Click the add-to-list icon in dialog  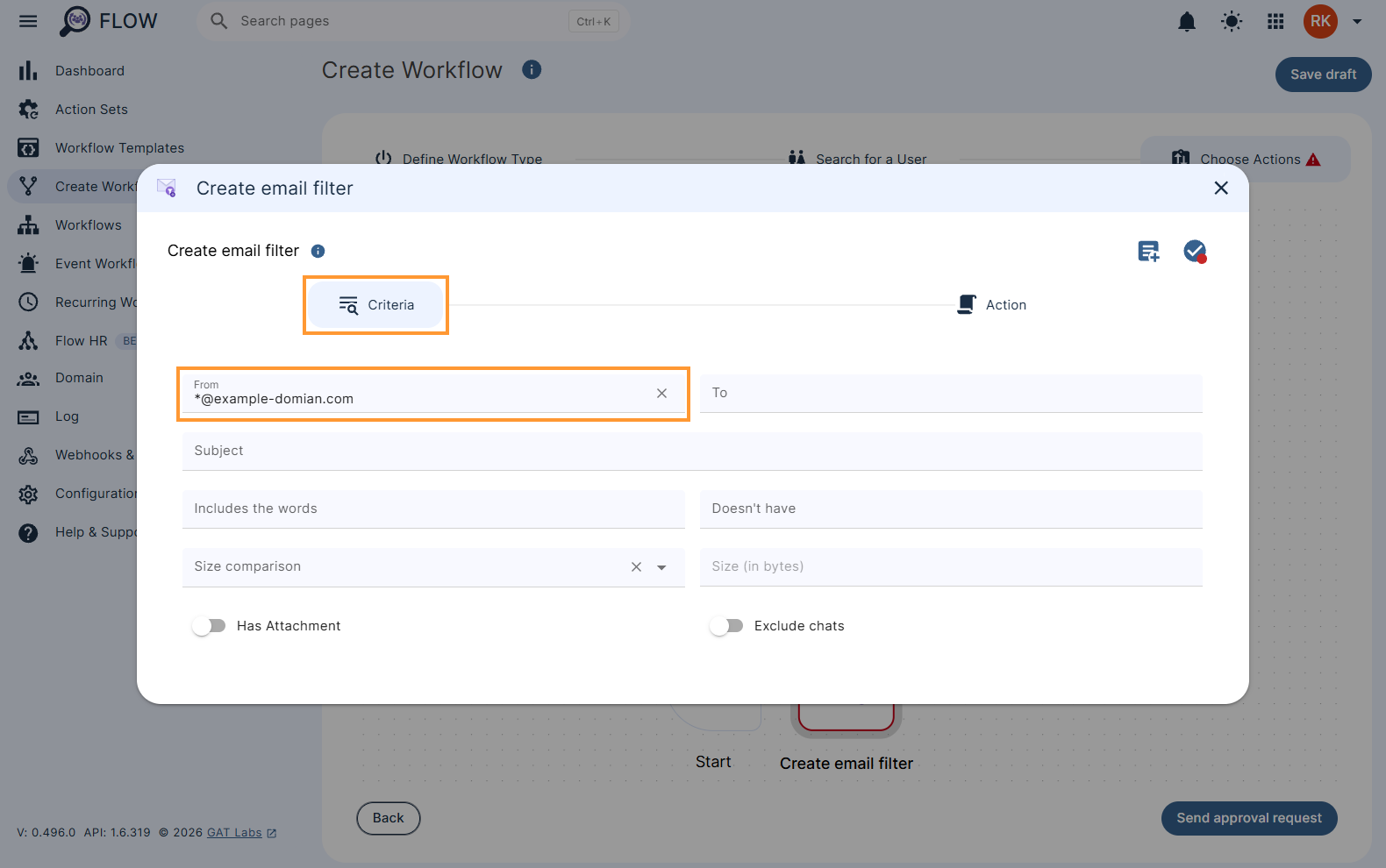(x=1148, y=252)
